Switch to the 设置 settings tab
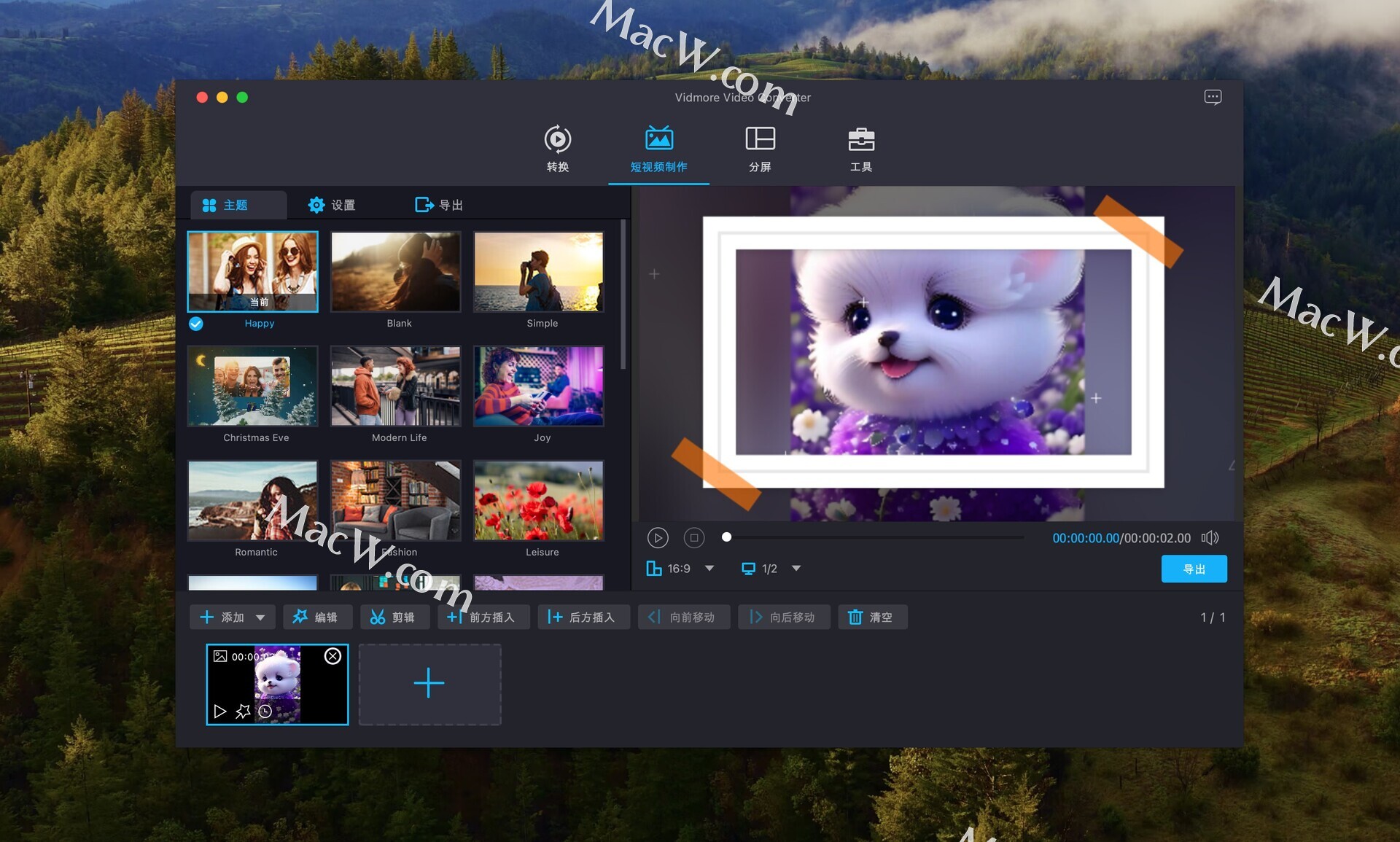The width and height of the screenshot is (1400, 842). click(332, 205)
